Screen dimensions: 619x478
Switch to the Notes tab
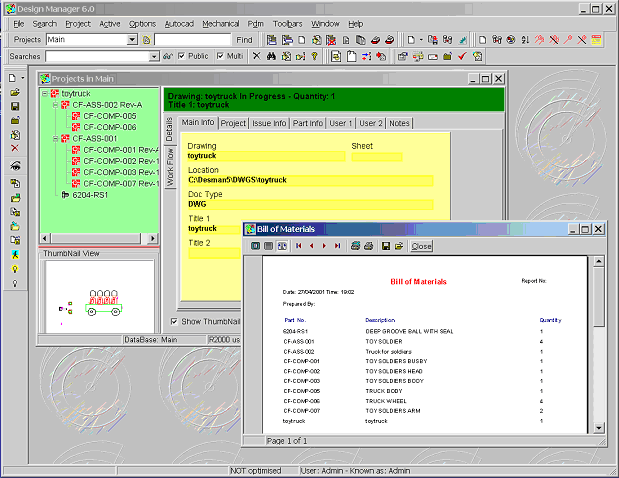[x=399, y=123]
